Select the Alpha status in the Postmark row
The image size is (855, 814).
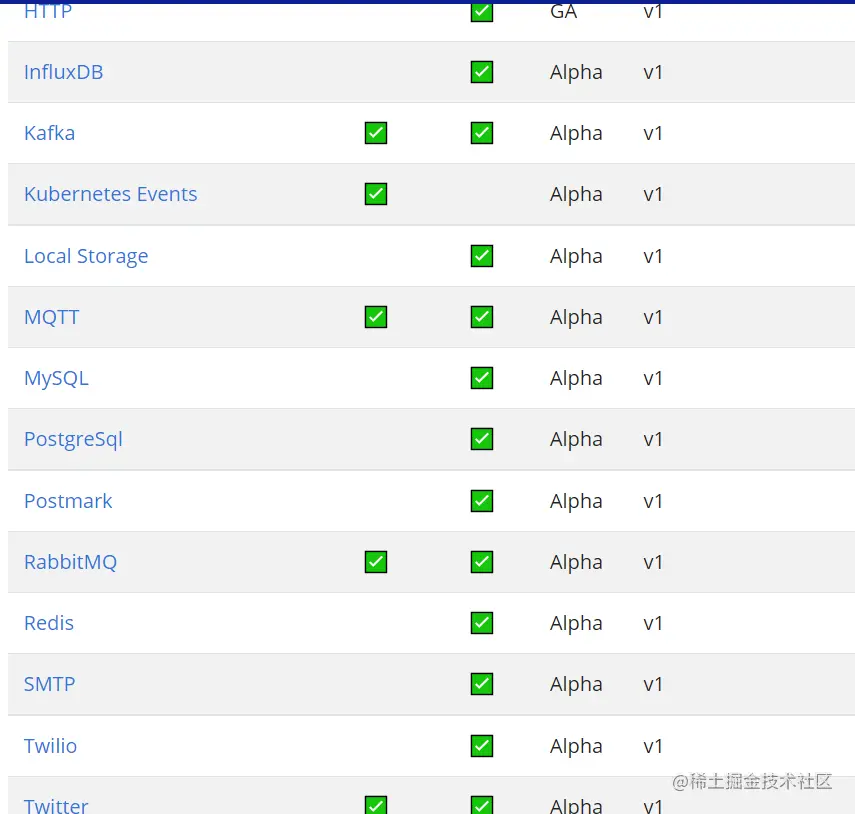coord(576,502)
